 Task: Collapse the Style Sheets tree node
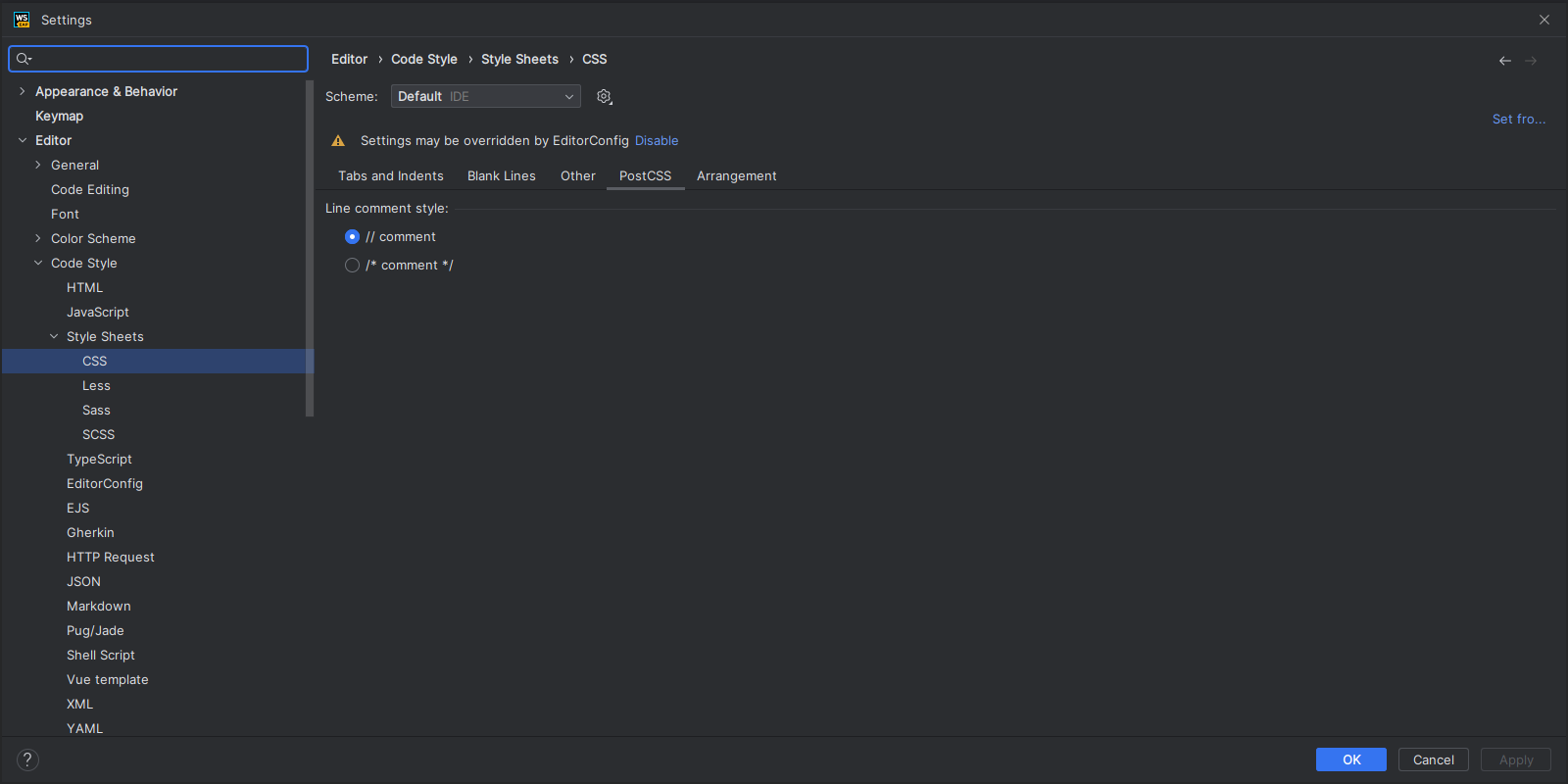pyautogui.click(x=54, y=336)
